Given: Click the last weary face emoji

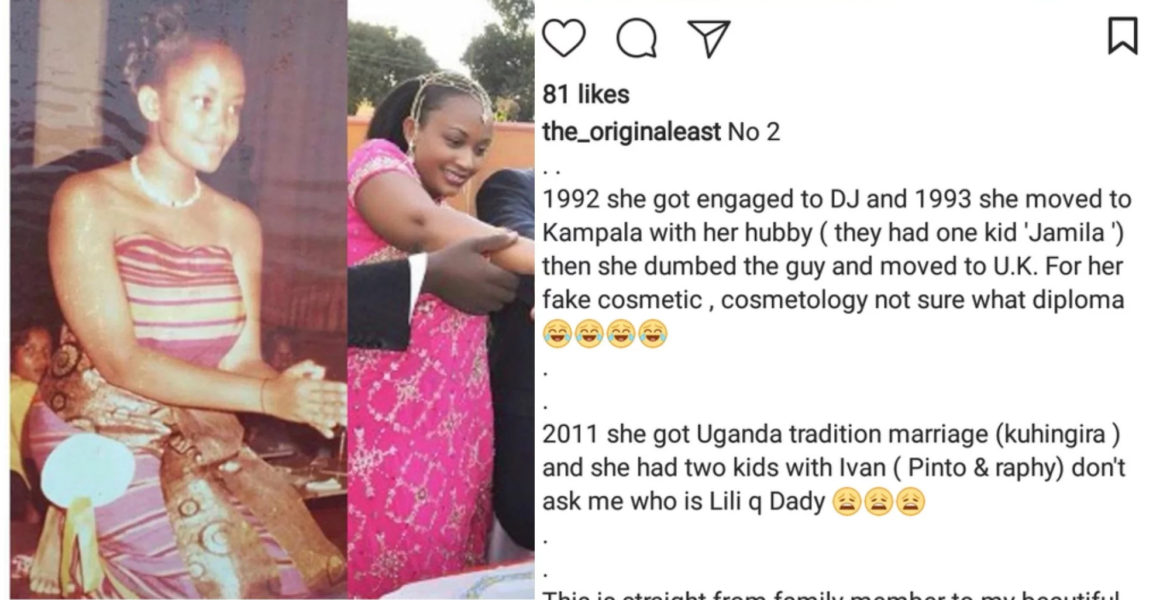Looking at the screenshot, I should pos(910,502).
